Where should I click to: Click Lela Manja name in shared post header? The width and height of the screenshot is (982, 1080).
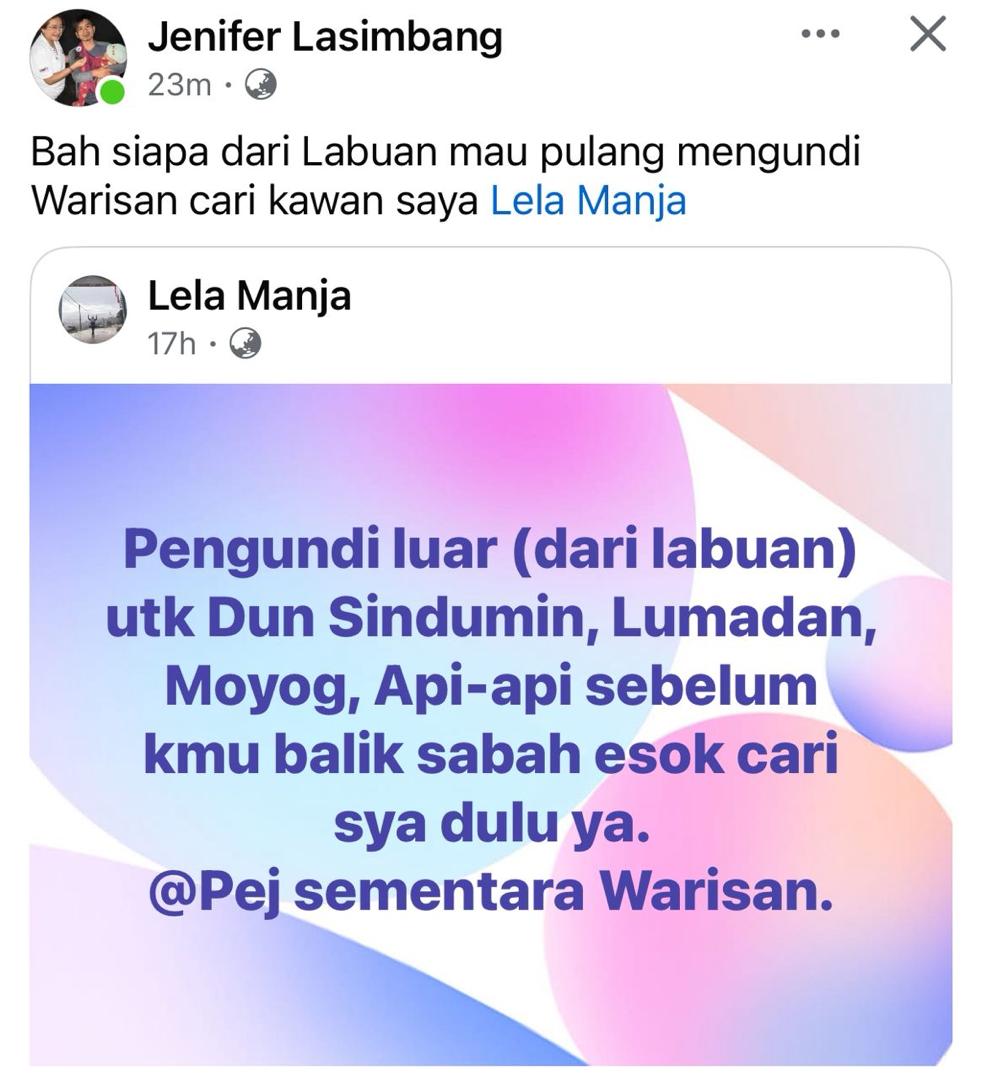249,296
